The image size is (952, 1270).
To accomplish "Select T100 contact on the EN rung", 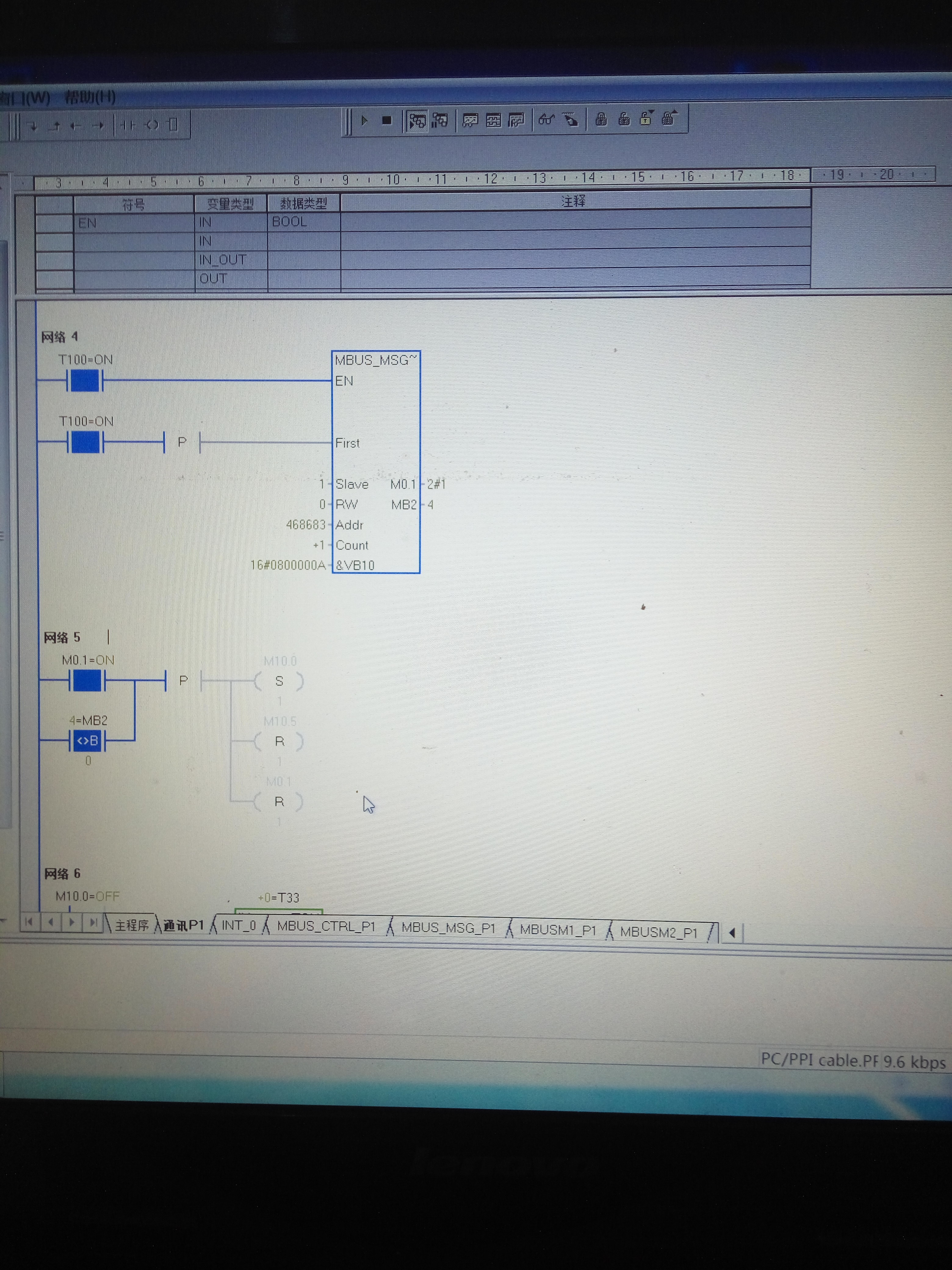I will tap(85, 381).
